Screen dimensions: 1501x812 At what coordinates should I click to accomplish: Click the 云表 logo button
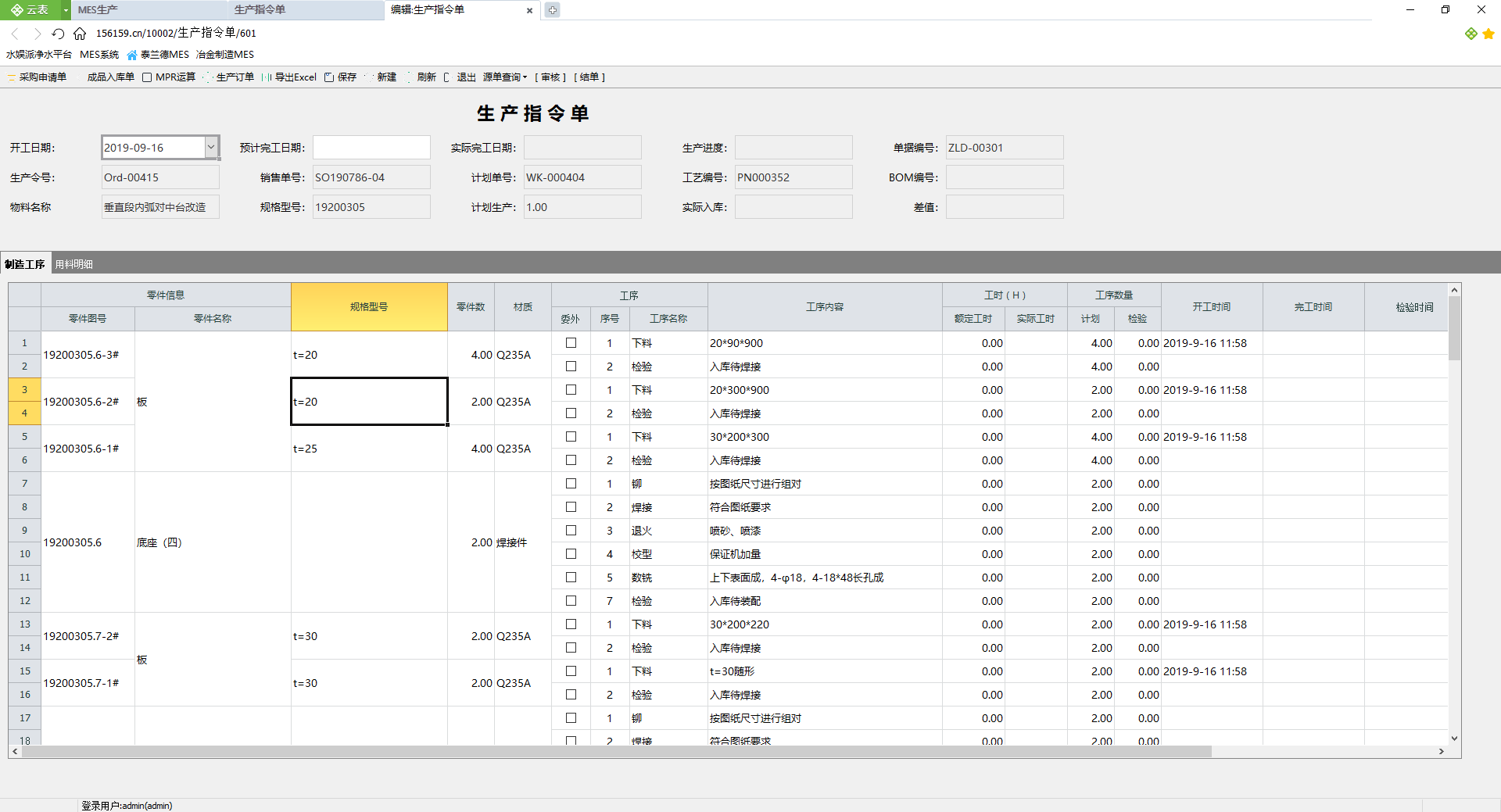(30, 9)
